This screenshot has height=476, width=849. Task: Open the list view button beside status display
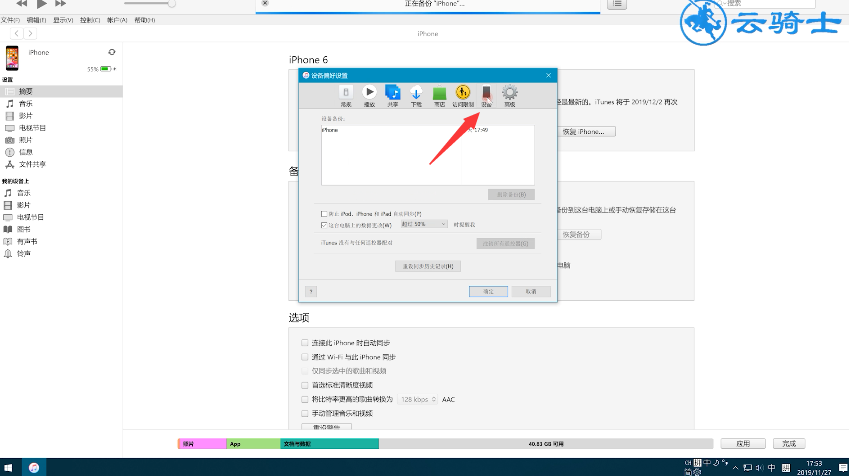[617, 4]
